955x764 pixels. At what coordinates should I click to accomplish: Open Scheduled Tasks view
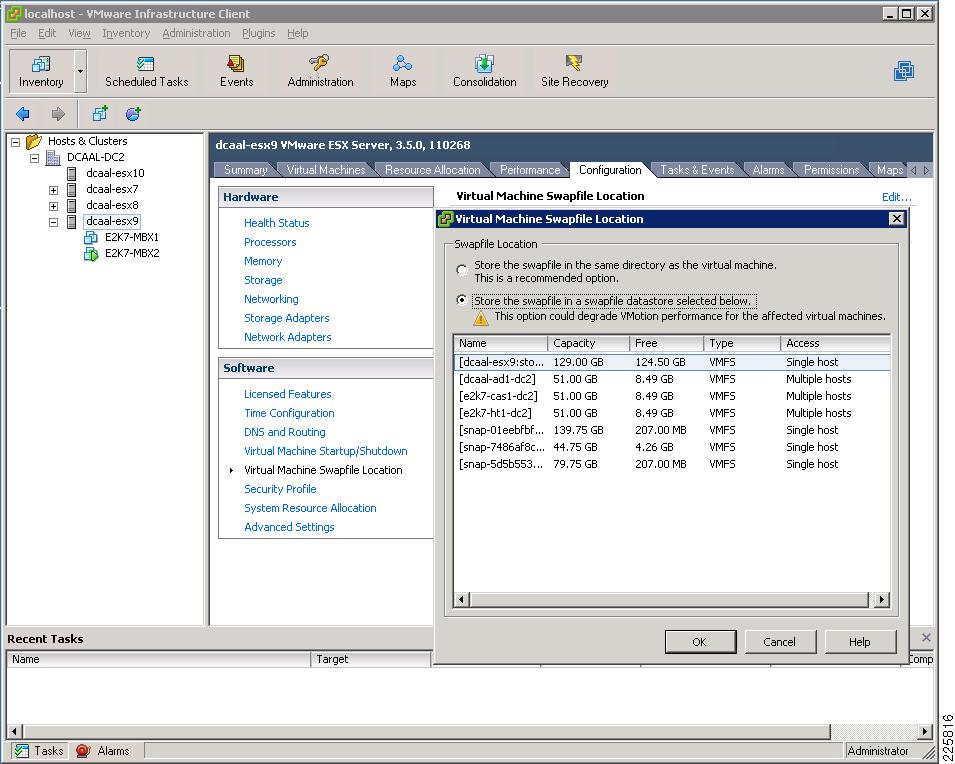(146, 71)
